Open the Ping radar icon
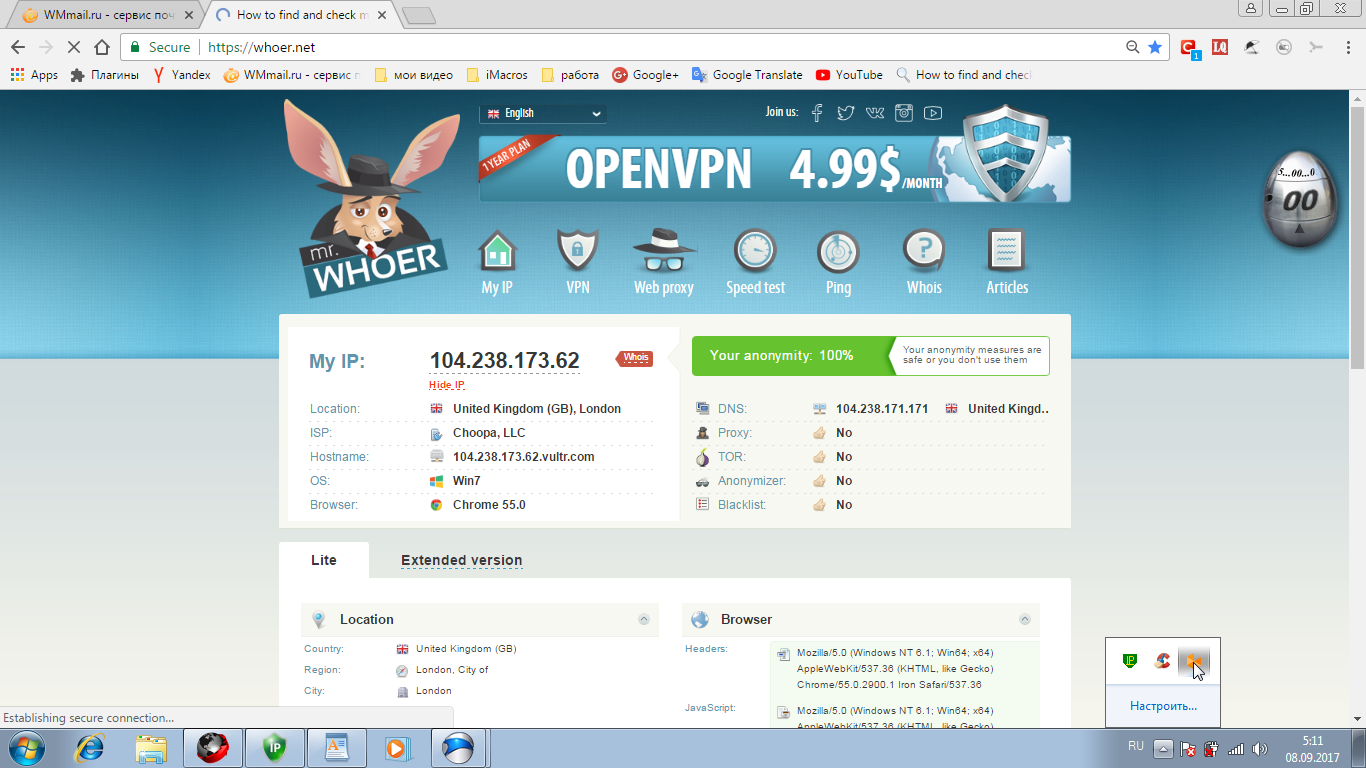 tap(838, 252)
